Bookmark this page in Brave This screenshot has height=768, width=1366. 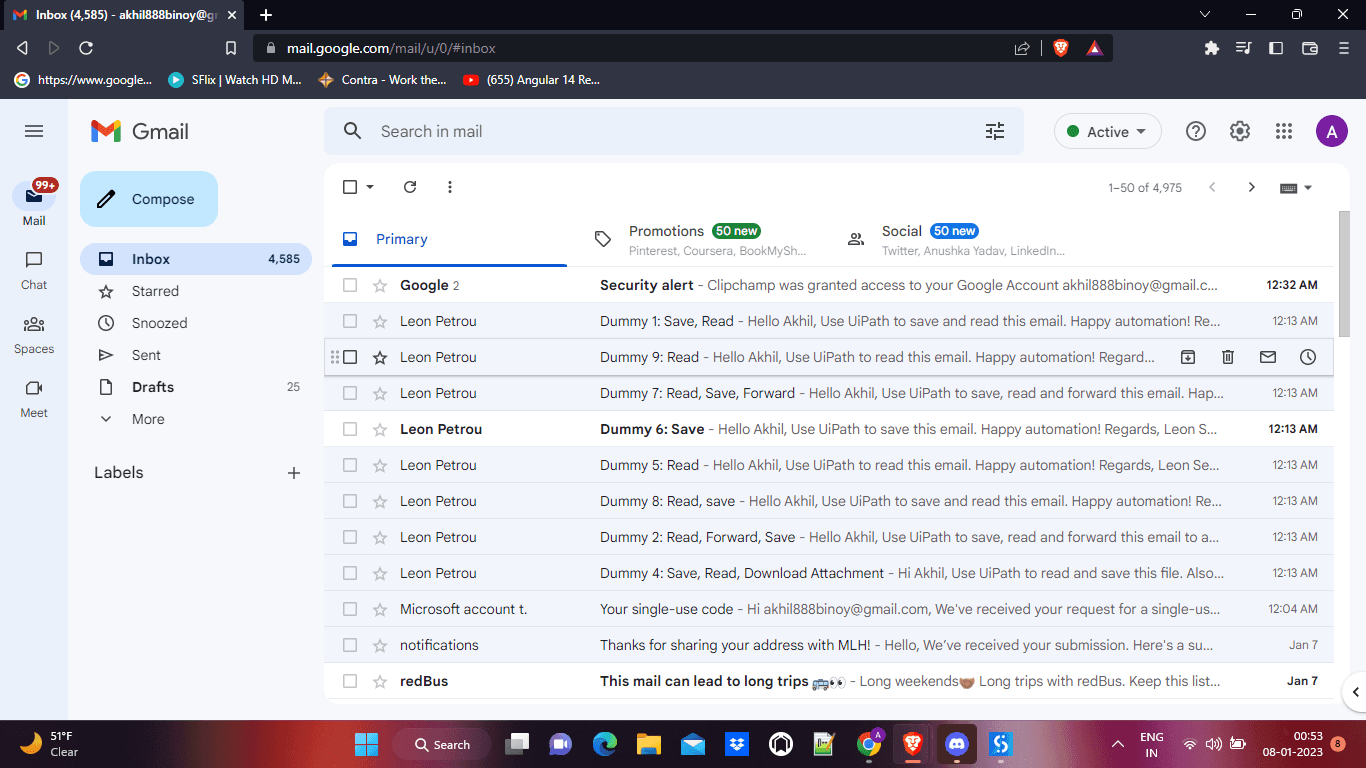point(231,47)
